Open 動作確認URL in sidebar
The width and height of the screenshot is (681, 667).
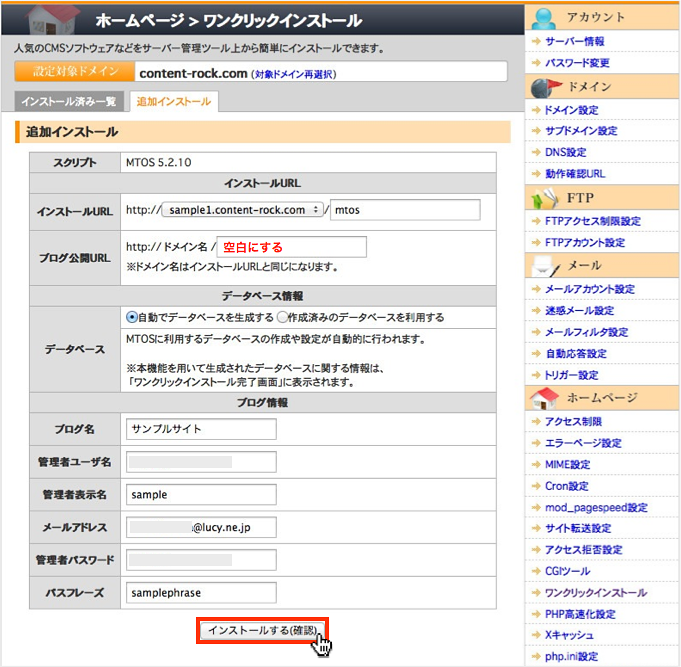click(x=575, y=174)
